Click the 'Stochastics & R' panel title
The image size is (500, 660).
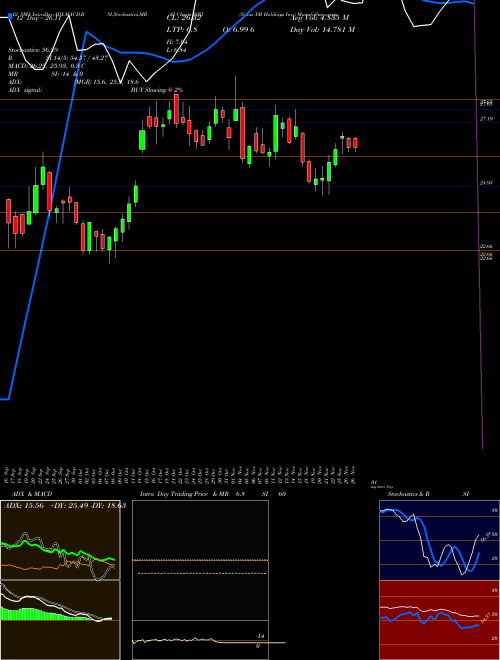pyautogui.click(x=408, y=494)
